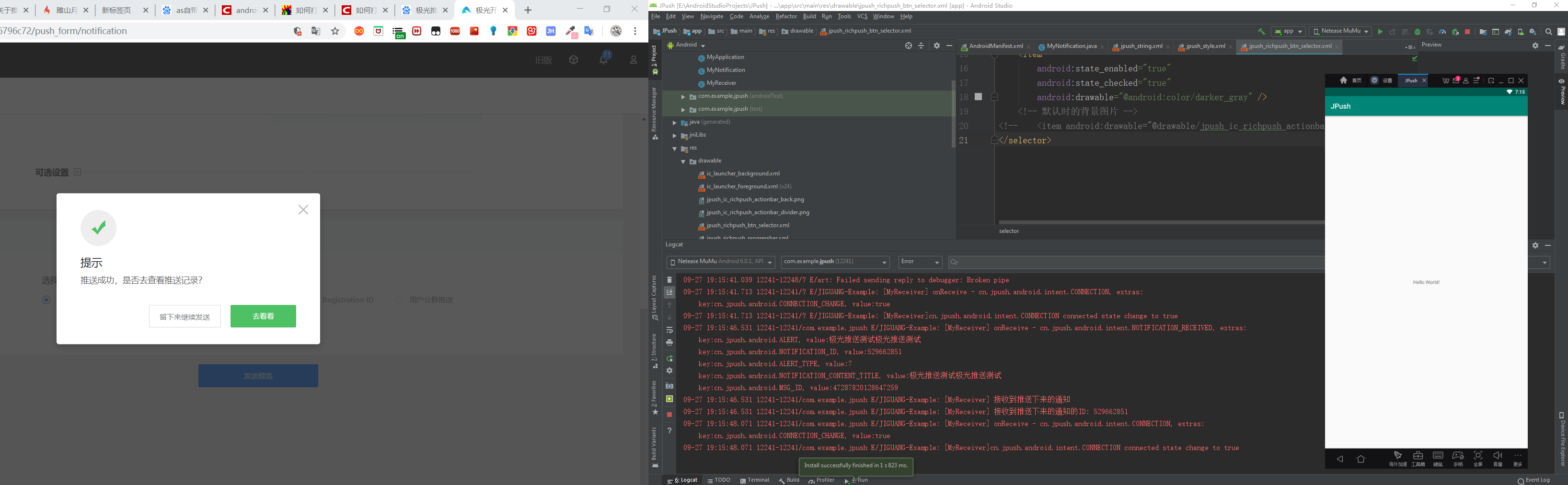Open the Android project view dropdown
Screen dimensions: 1568x485
tap(686, 45)
